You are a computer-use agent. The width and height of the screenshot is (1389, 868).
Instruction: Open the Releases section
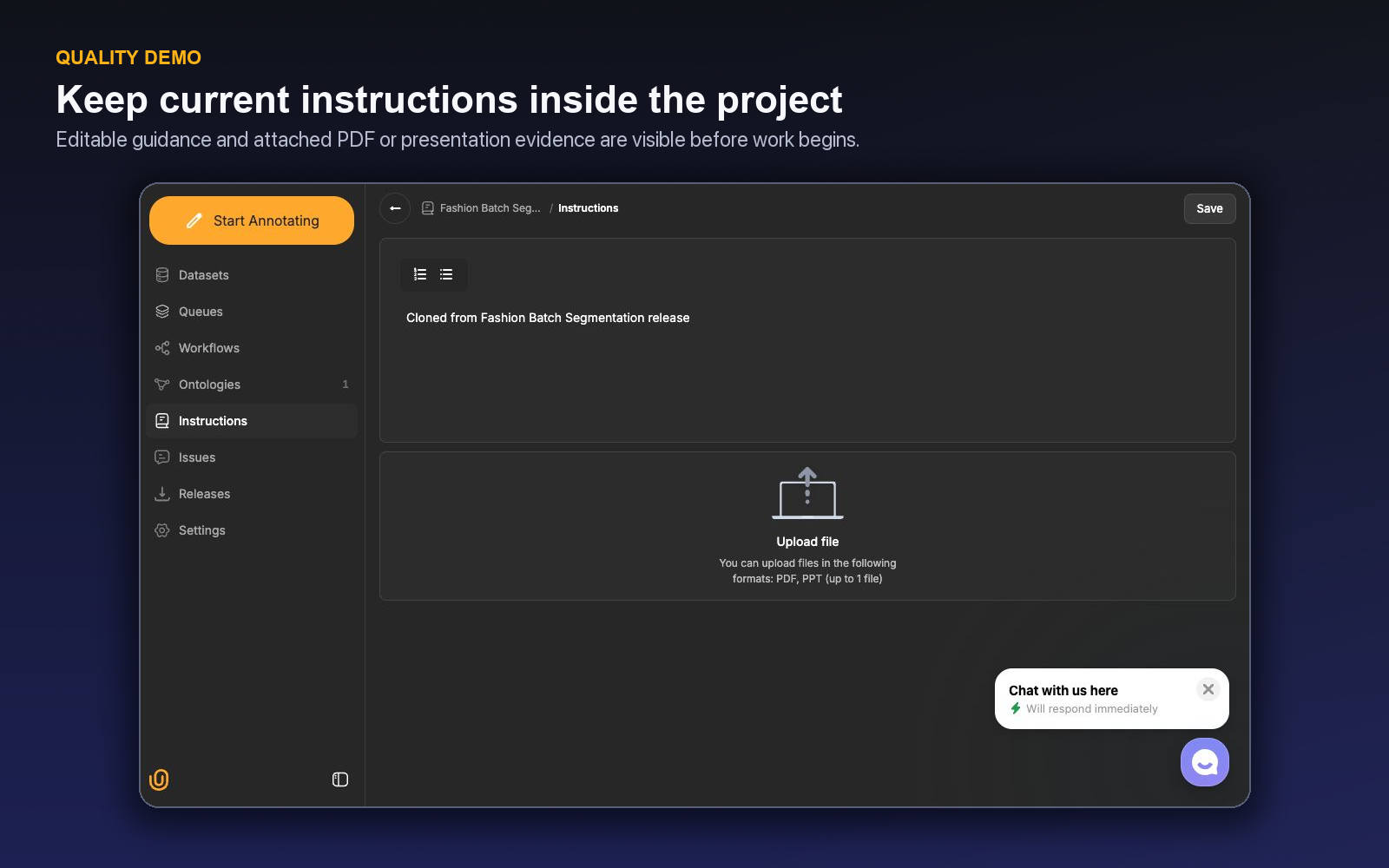(252, 494)
